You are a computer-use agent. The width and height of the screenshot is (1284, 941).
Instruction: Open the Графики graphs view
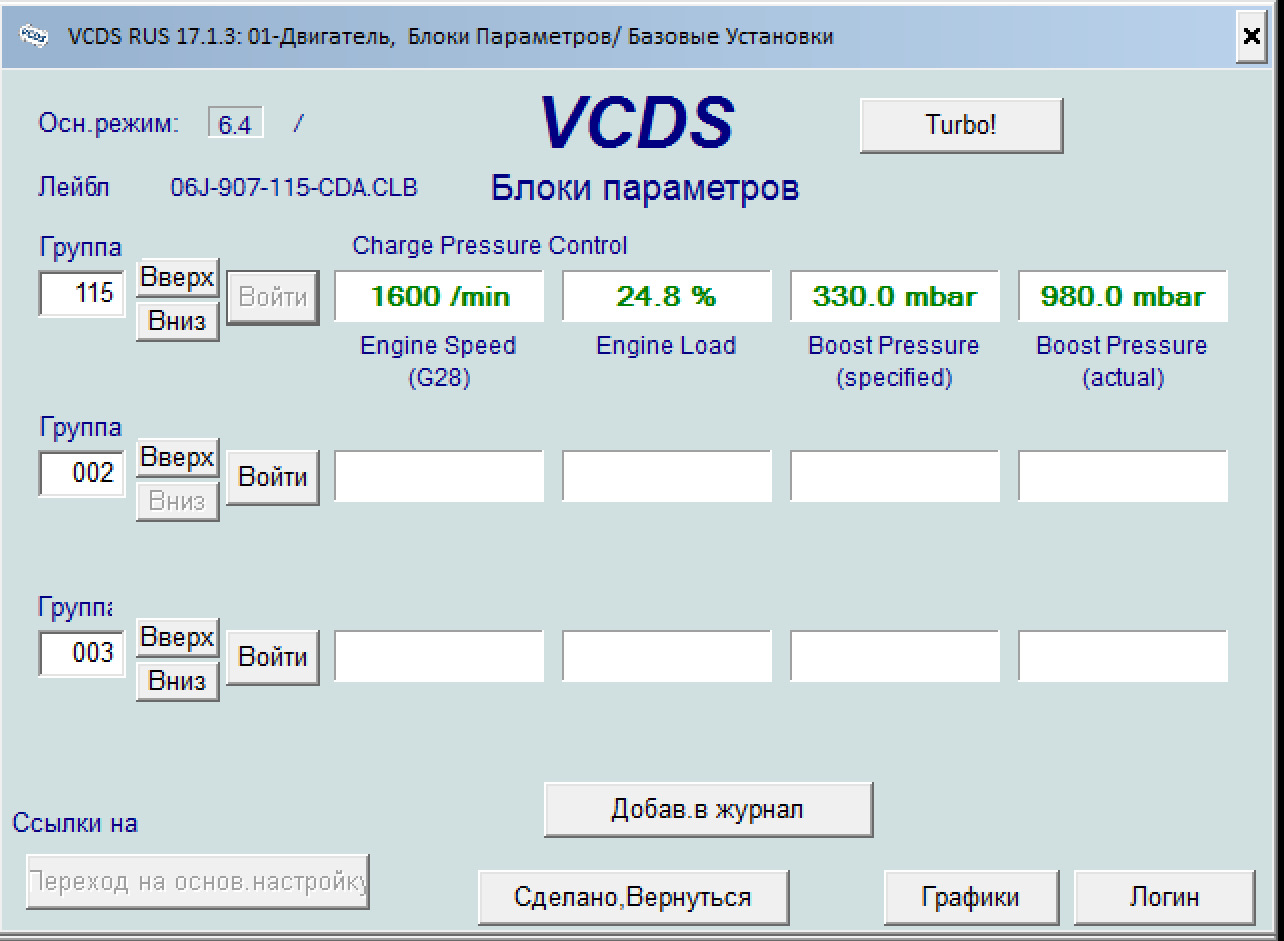tap(971, 897)
